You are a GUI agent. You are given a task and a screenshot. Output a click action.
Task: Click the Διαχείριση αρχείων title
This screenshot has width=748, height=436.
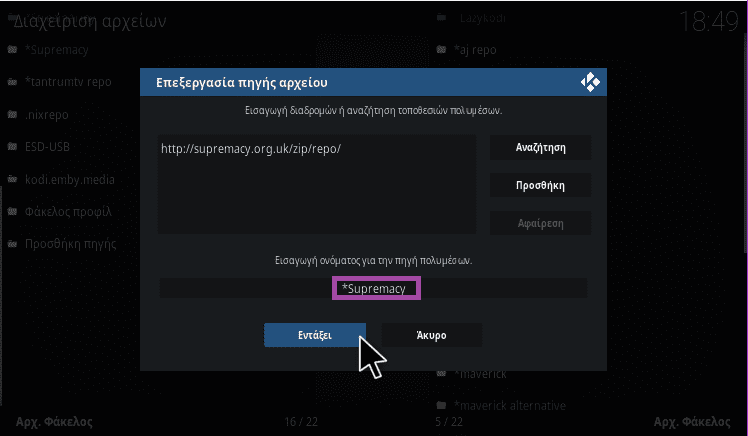click(x=90, y=21)
